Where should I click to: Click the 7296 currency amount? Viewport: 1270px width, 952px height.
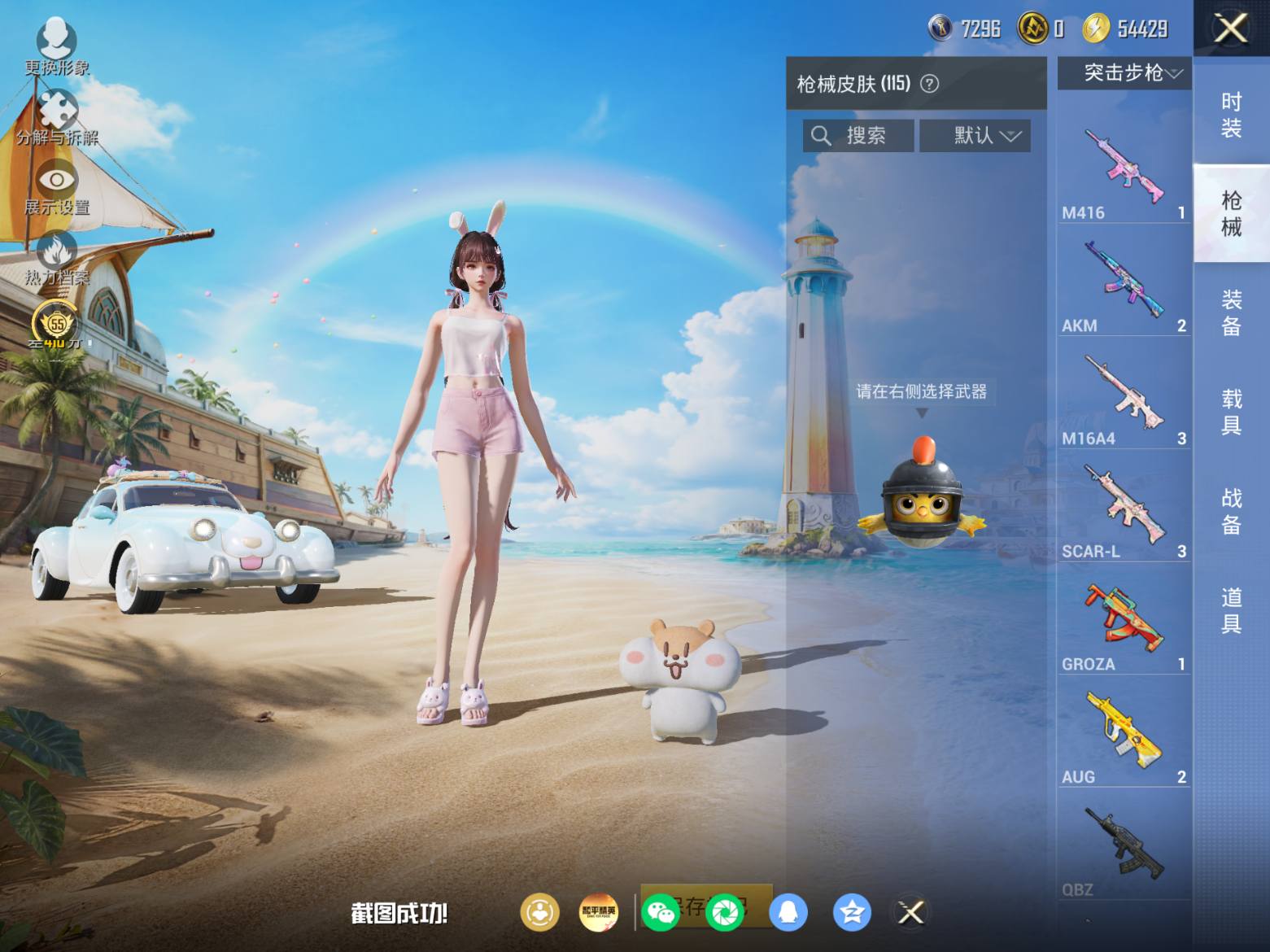point(981,29)
